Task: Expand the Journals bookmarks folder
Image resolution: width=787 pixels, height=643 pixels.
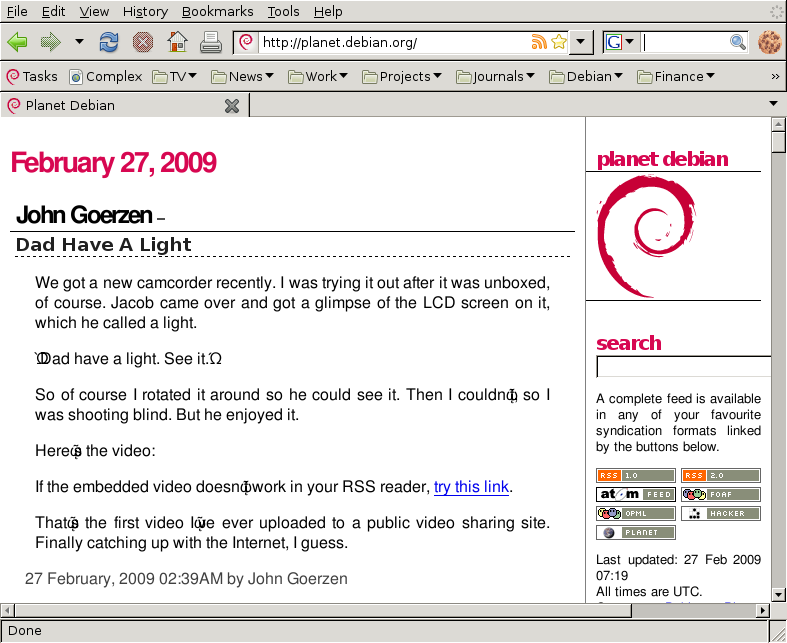Action: click(495, 76)
